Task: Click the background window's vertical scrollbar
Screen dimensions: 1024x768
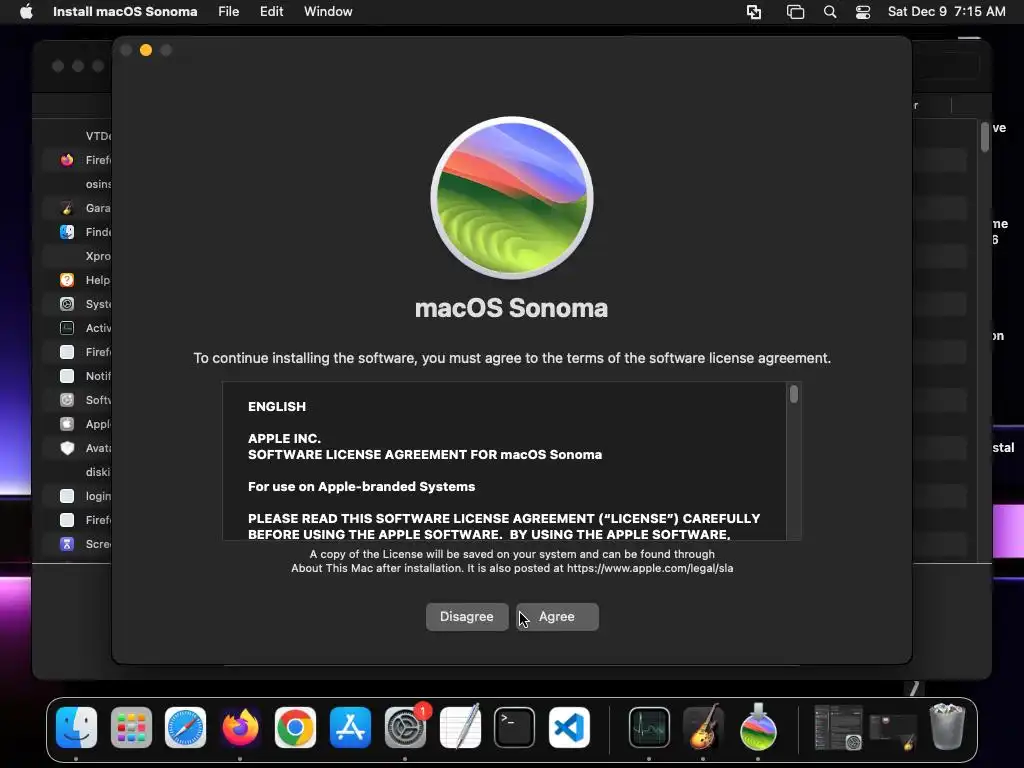Action: [985, 137]
